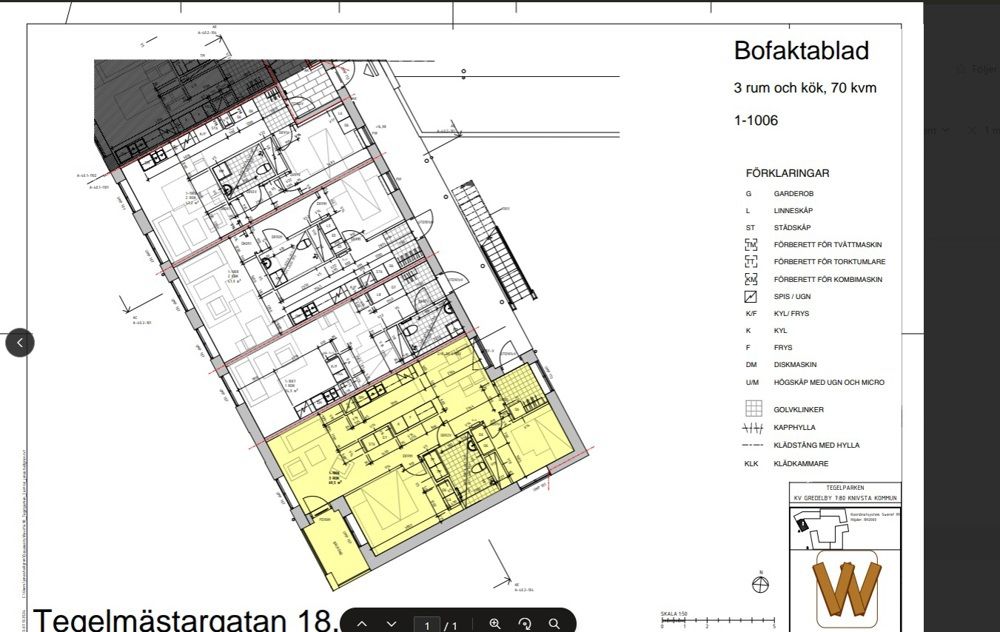The image size is (1000, 632).
Task: Open search with the magnifying glass icon
Action: click(x=555, y=624)
